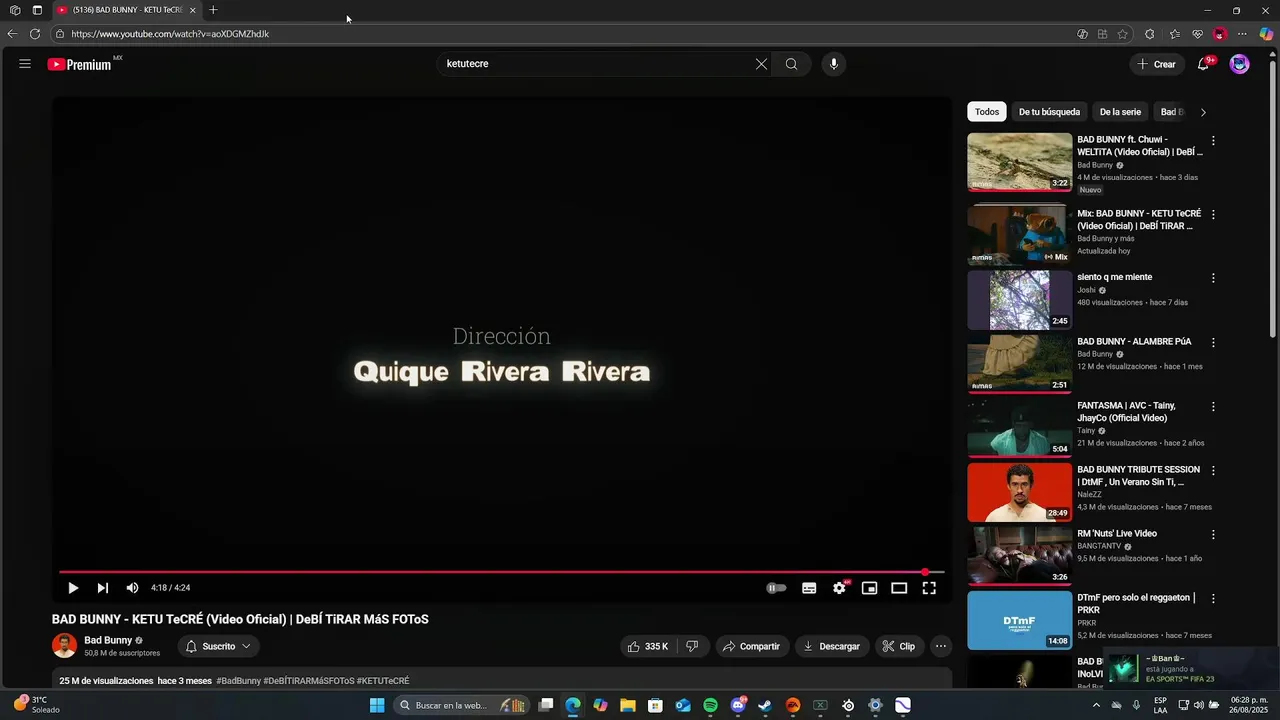Open the Crear create button
The width and height of the screenshot is (1280, 720).
coord(1157,64)
